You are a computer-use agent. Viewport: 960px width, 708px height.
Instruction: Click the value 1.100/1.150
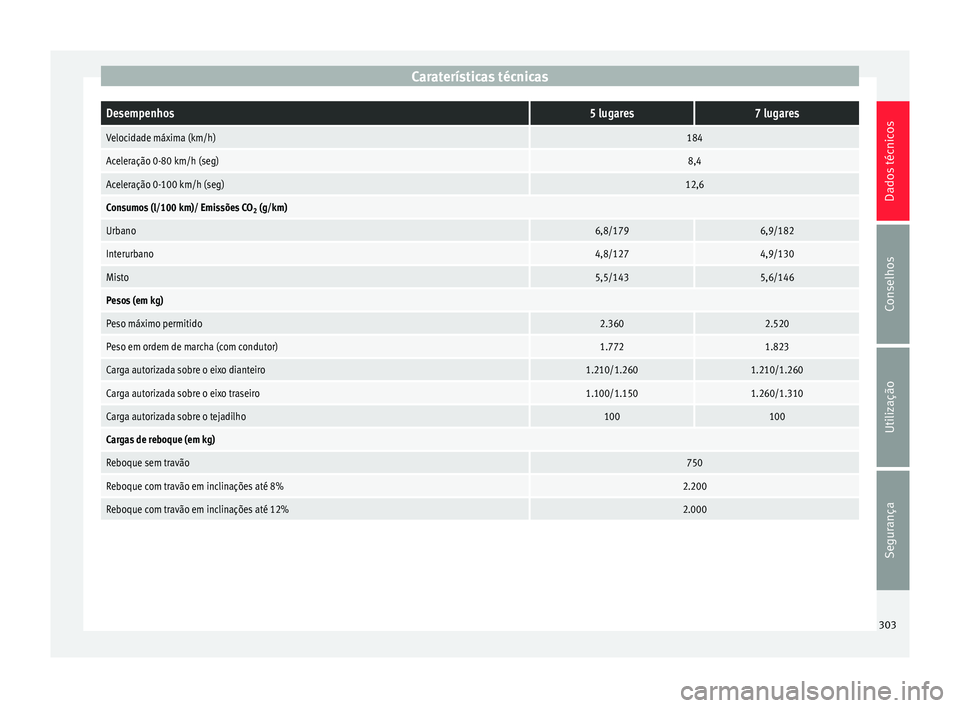(x=612, y=393)
